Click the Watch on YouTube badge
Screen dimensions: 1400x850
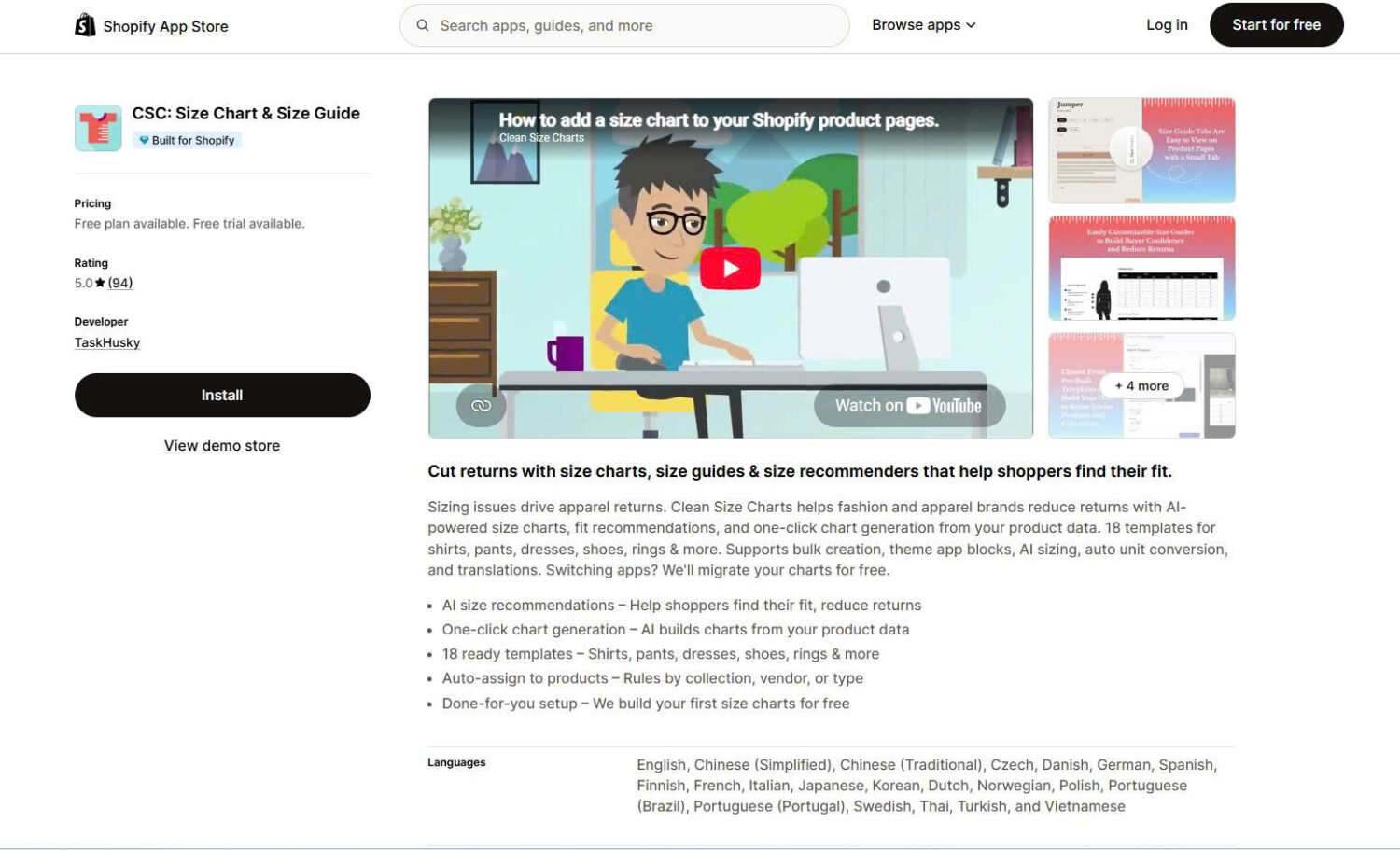click(909, 406)
